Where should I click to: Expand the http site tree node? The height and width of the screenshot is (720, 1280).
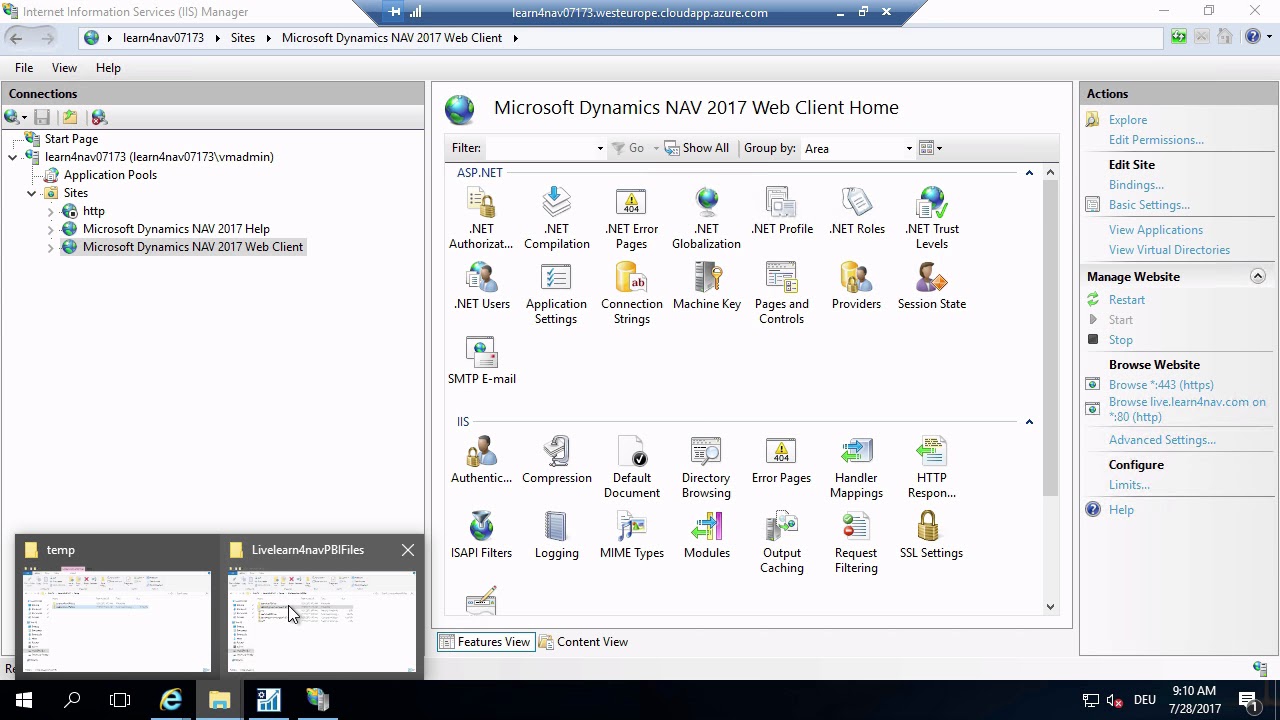coord(50,211)
